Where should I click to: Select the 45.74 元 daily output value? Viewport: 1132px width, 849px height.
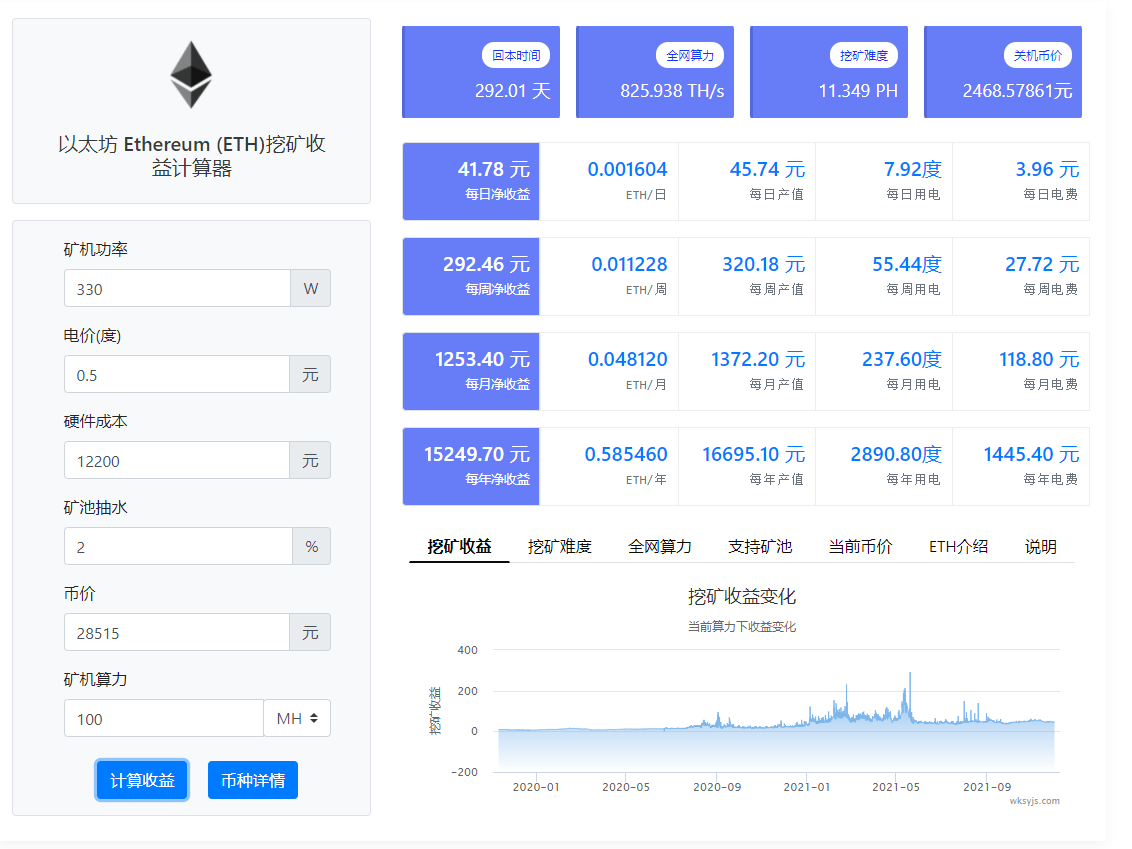pos(767,170)
